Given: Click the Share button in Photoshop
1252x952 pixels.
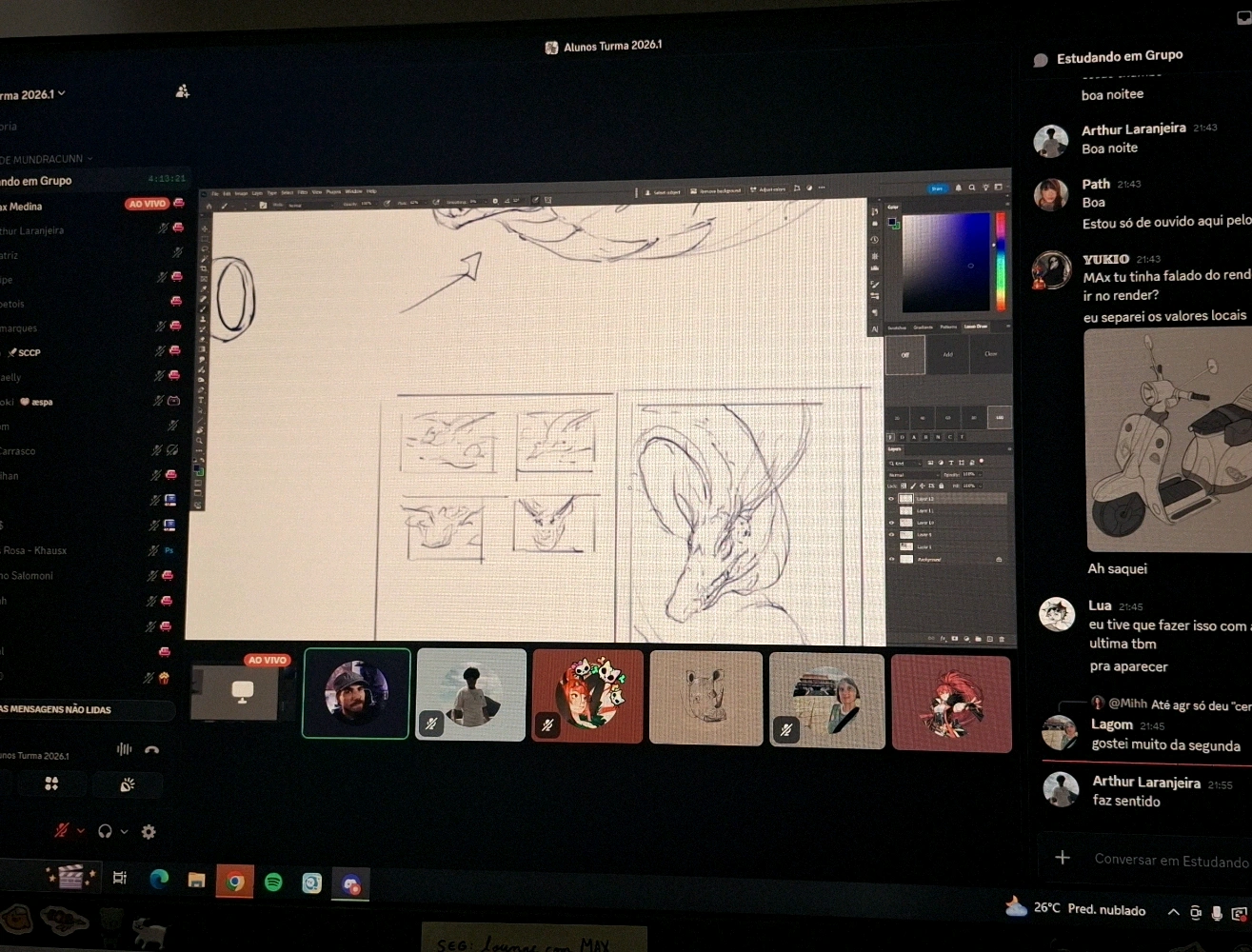Looking at the screenshot, I should point(937,188).
